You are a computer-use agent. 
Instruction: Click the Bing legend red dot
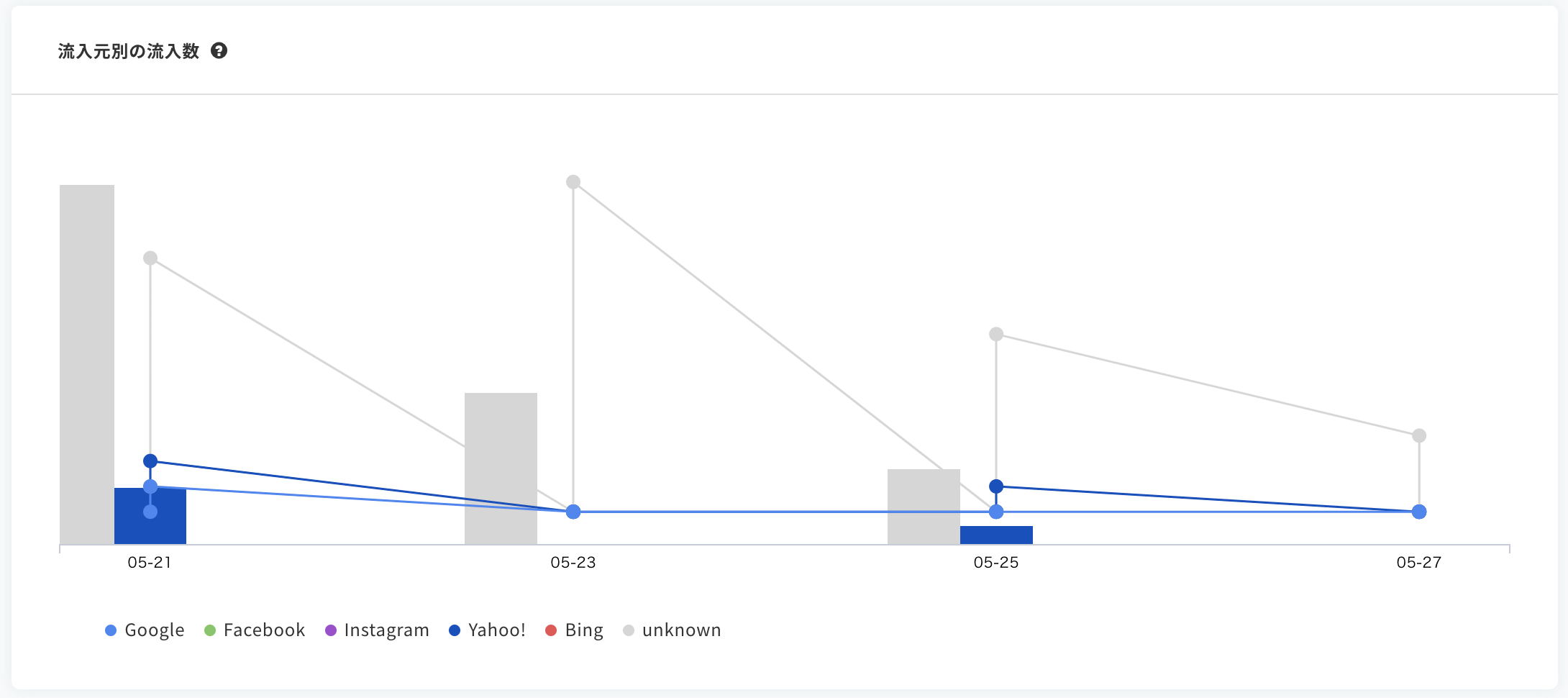click(x=551, y=630)
